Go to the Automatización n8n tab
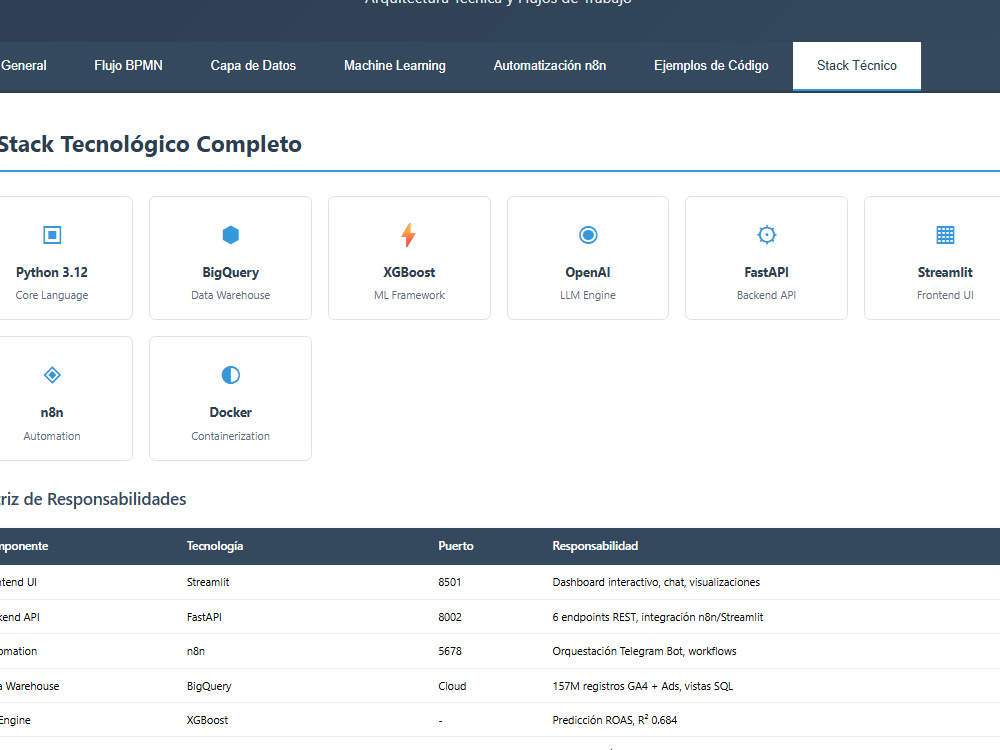The height and width of the screenshot is (750, 1000). pyautogui.click(x=550, y=66)
